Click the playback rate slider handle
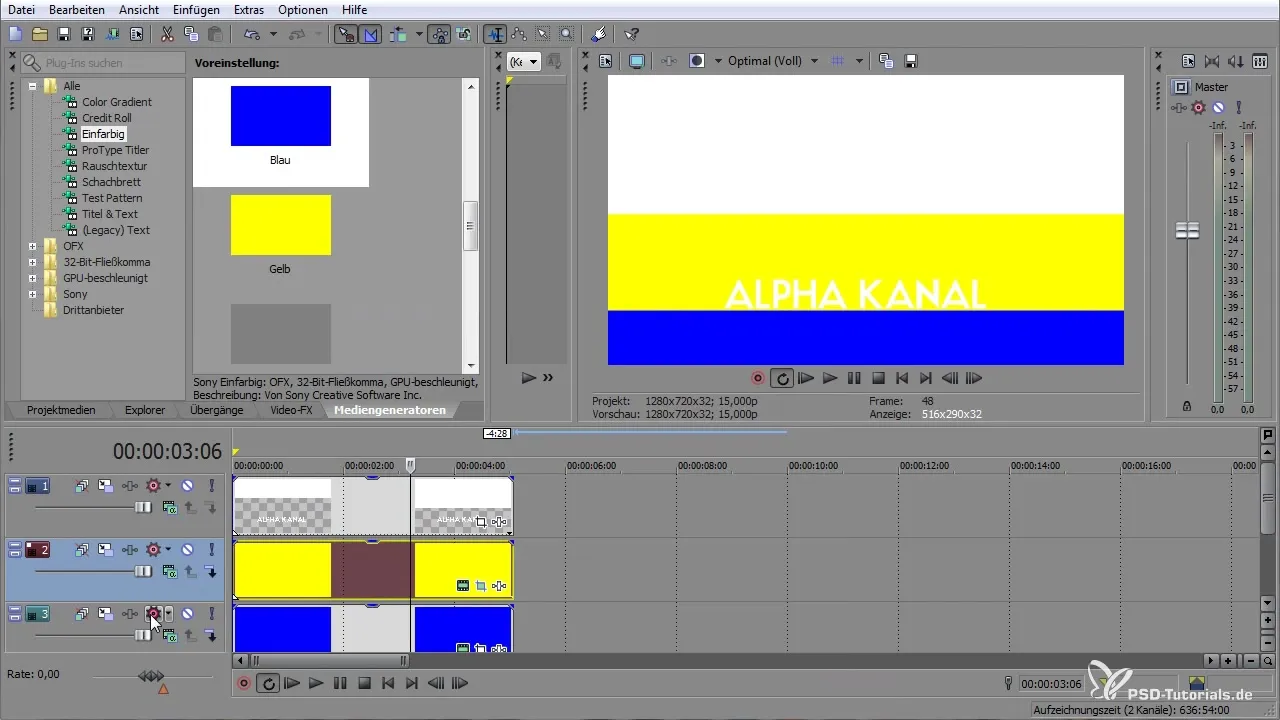 point(151,676)
